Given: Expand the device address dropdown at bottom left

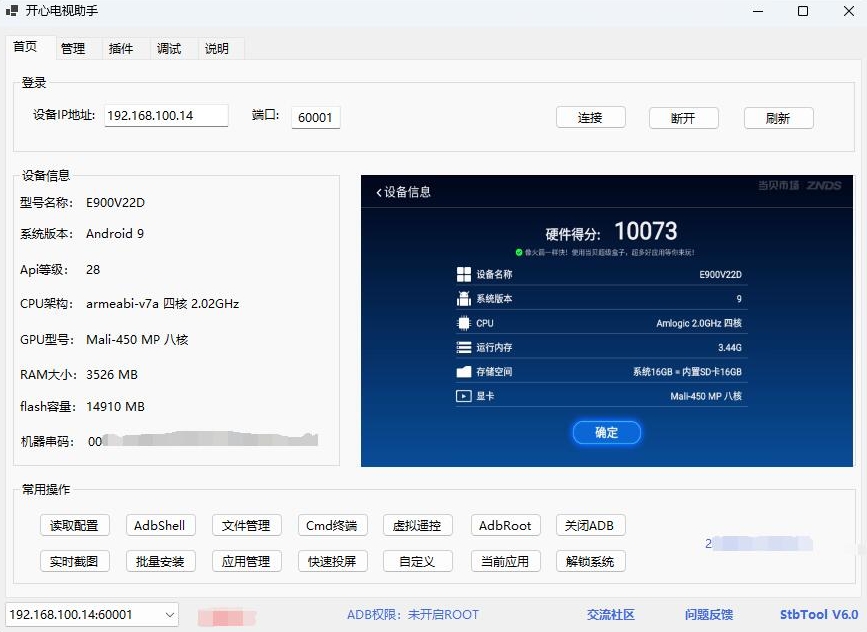Looking at the screenshot, I should click(168, 615).
